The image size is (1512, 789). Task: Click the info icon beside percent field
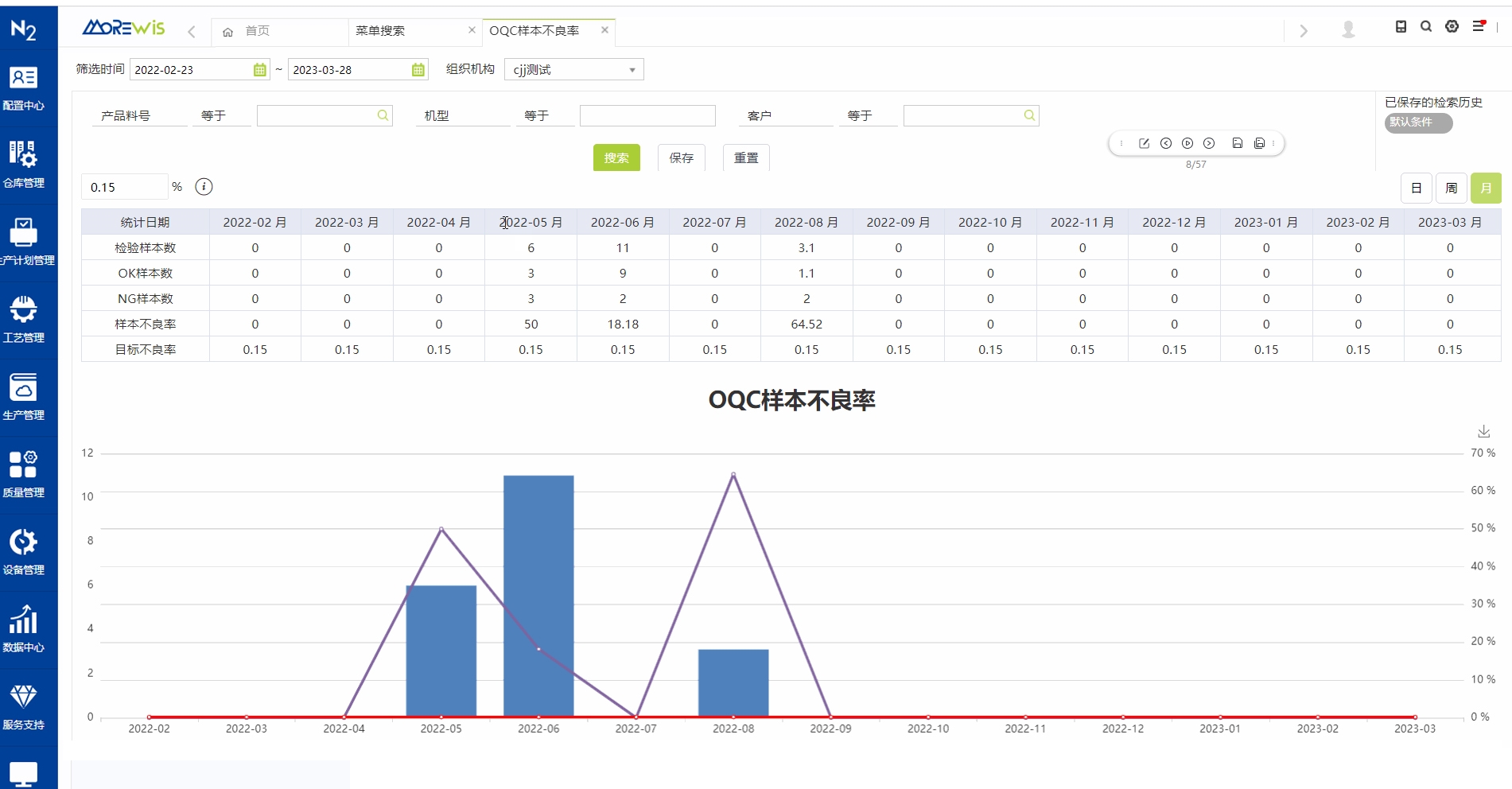pyautogui.click(x=204, y=187)
